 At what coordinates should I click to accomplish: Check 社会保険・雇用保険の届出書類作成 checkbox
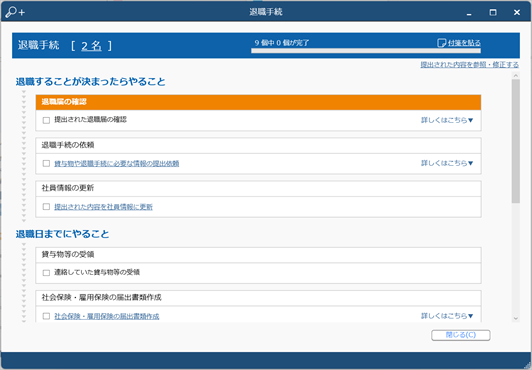46,316
